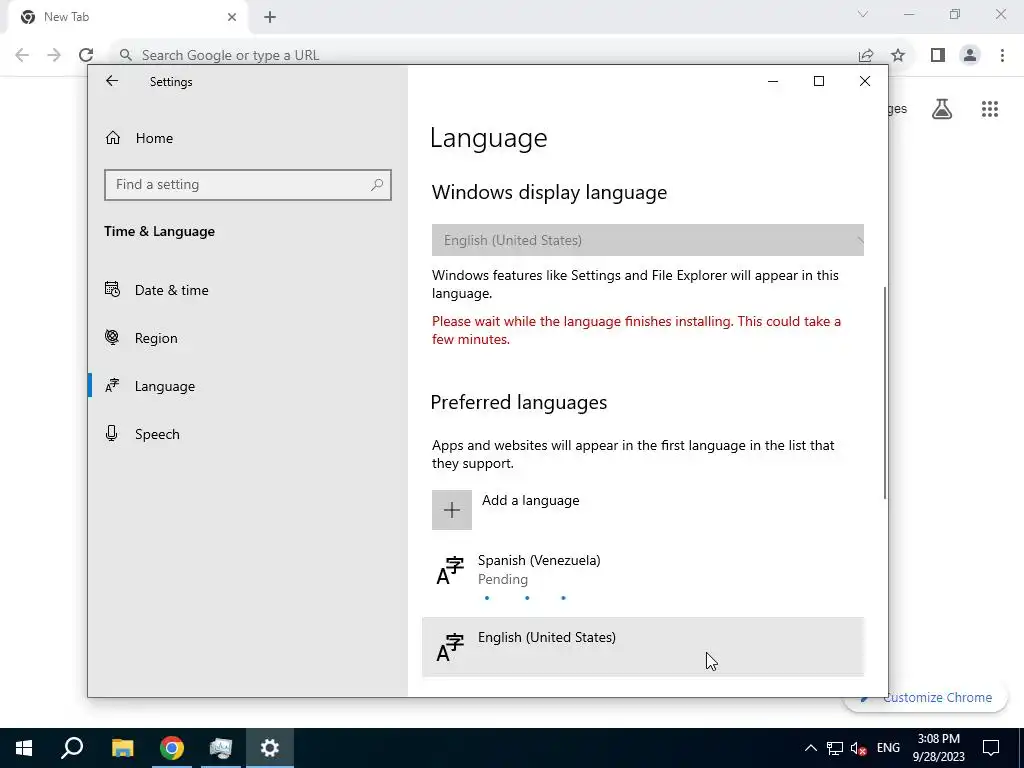This screenshot has width=1024, height=768.
Task: Open Region settings
Action: click(x=156, y=338)
